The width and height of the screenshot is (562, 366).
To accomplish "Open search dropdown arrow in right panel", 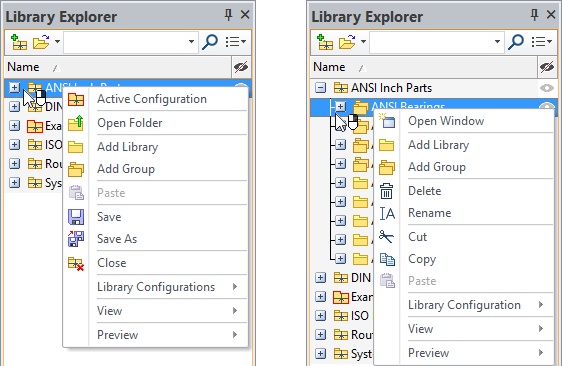I will (x=497, y=42).
